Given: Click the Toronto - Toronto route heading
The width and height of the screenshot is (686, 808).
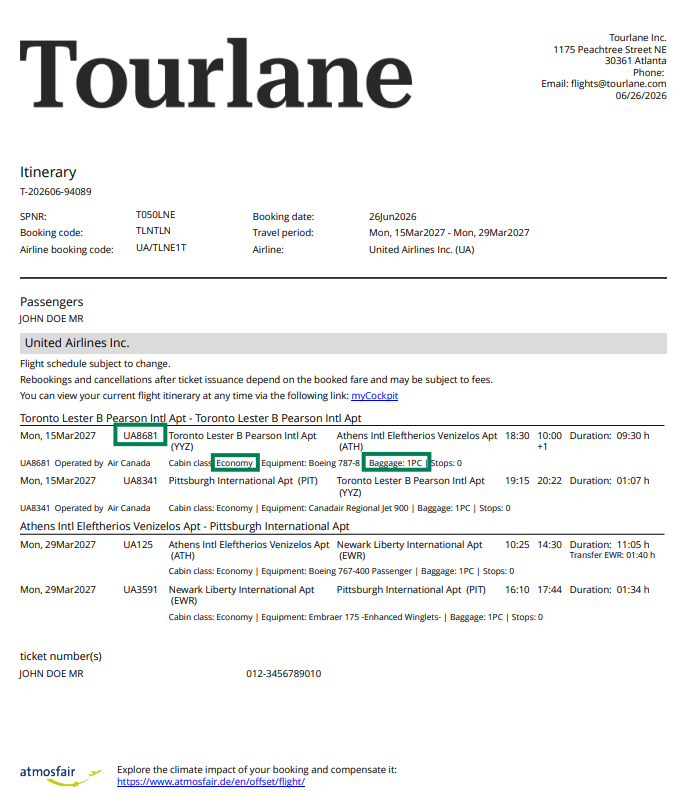Looking at the screenshot, I should pyautogui.click(x=191, y=418).
